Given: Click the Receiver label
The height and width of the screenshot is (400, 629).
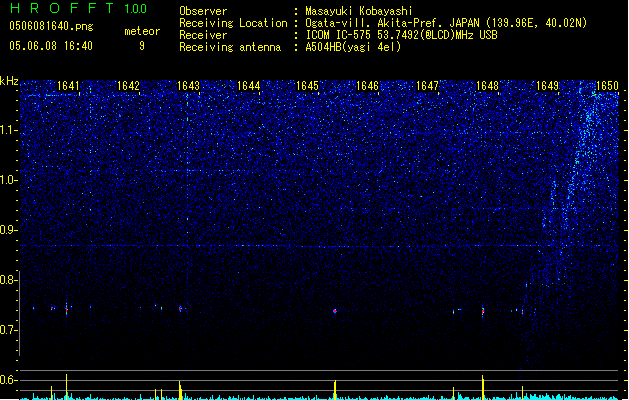Looking at the screenshot, I should 203,35.
